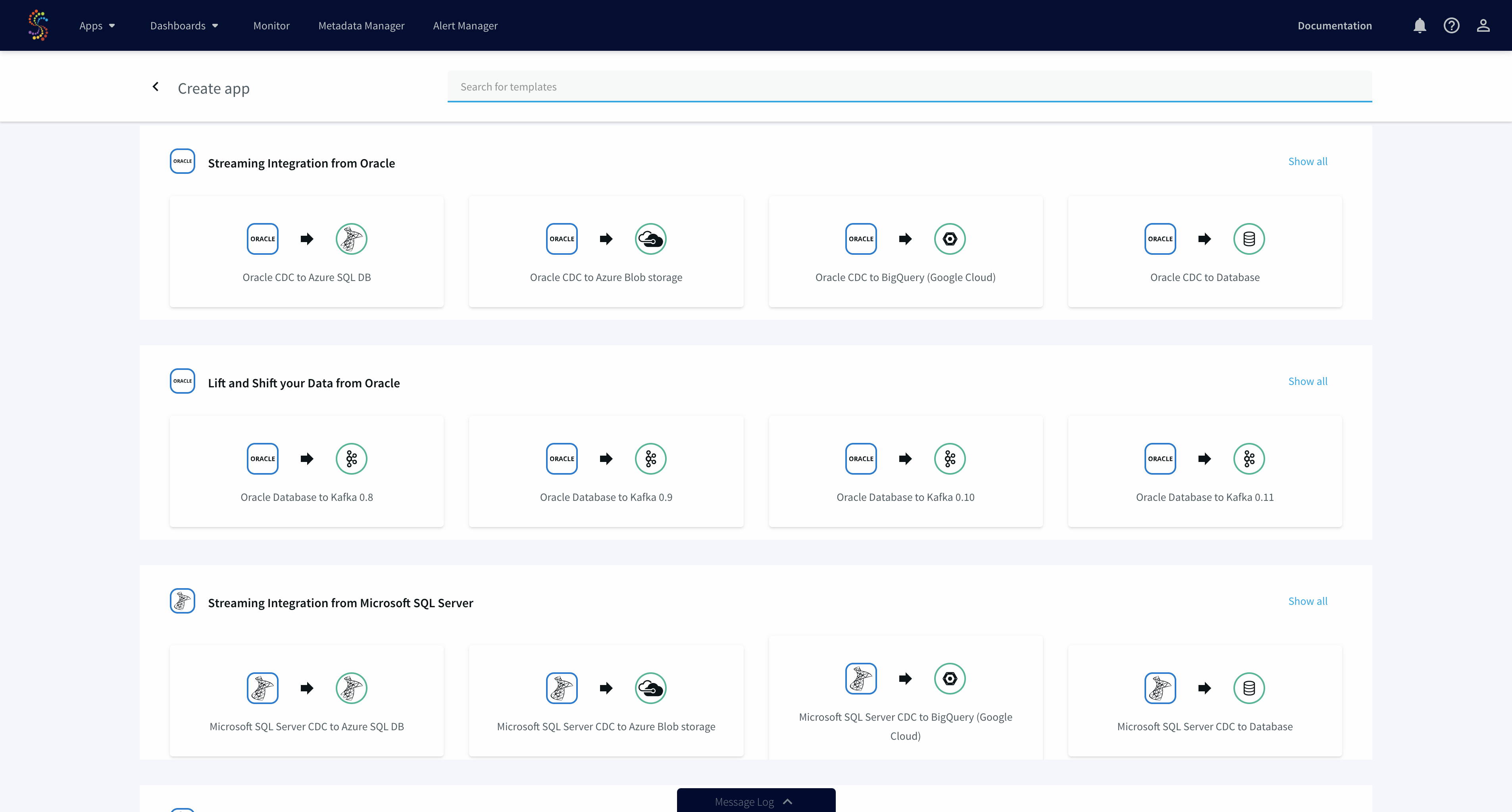Image resolution: width=1512 pixels, height=812 pixels.
Task: Open the help question mark icon
Action: click(x=1452, y=25)
